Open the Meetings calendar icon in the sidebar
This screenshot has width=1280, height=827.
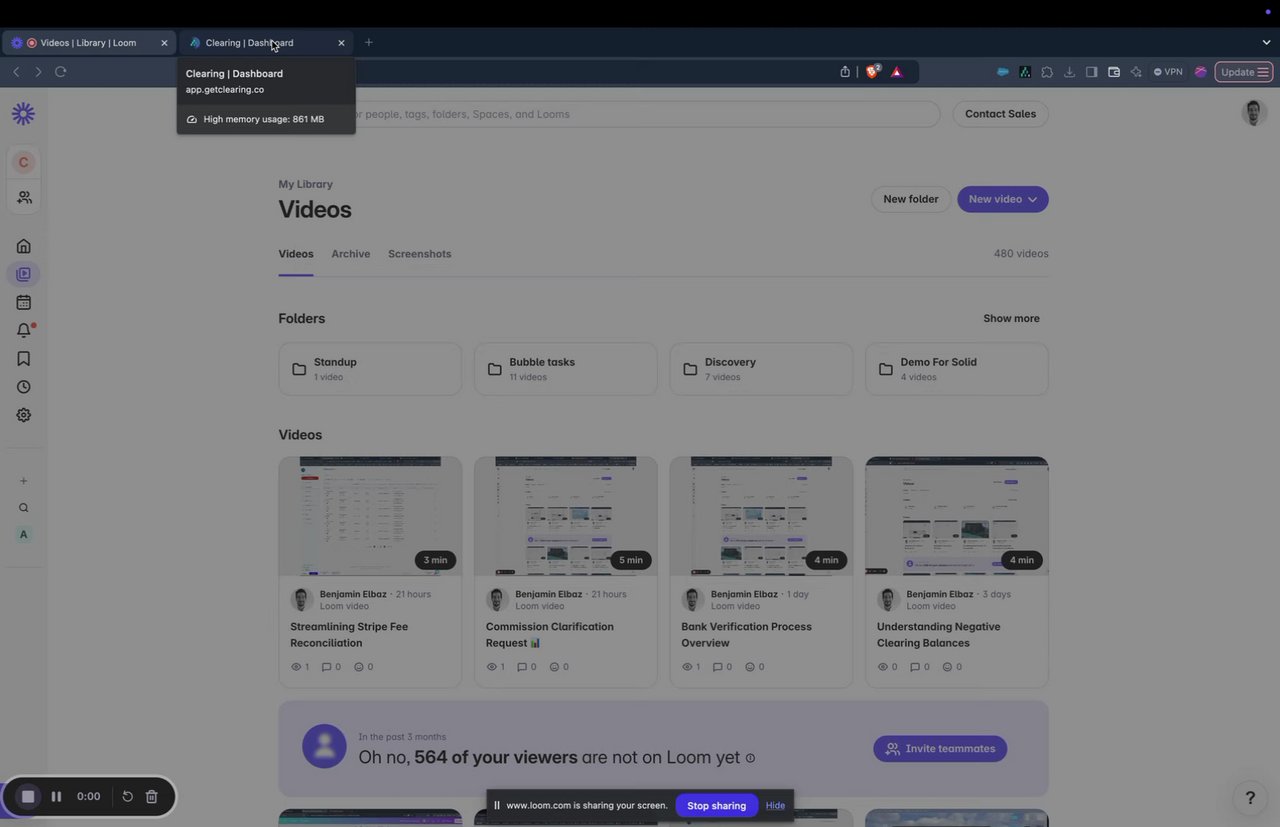click(23, 302)
